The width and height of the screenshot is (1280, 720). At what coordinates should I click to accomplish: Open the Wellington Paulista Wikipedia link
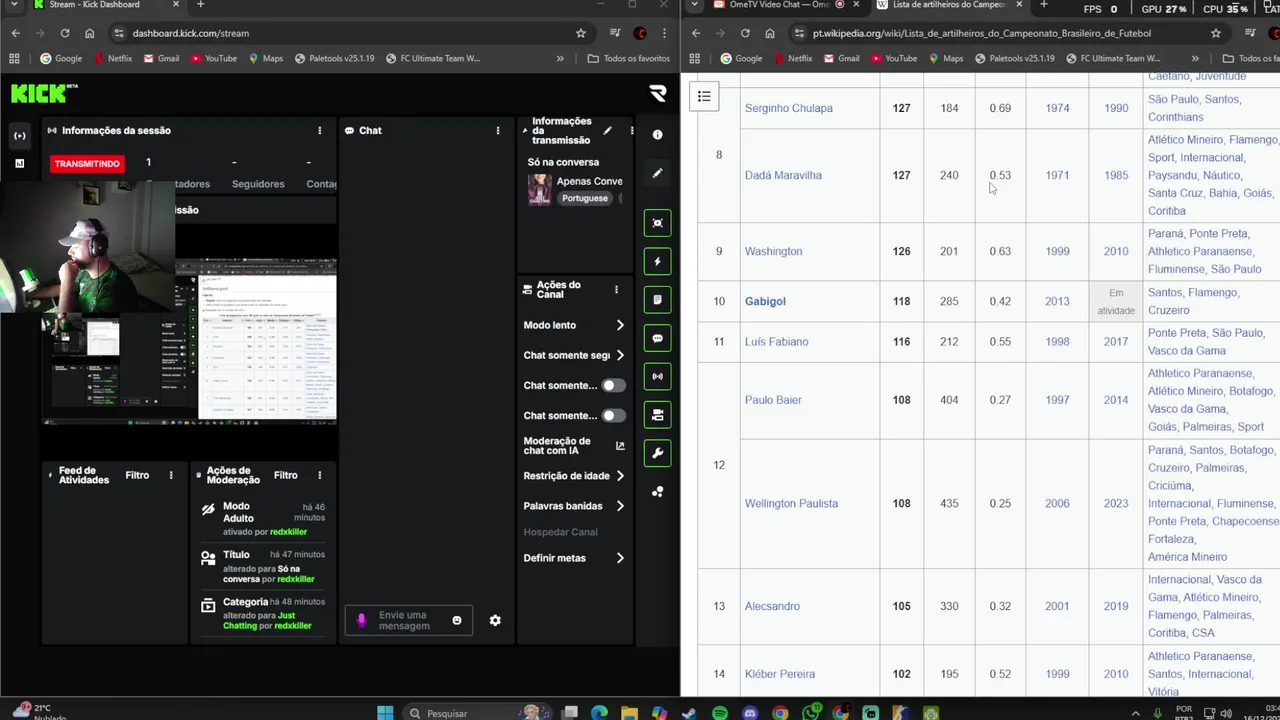[791, 503]
